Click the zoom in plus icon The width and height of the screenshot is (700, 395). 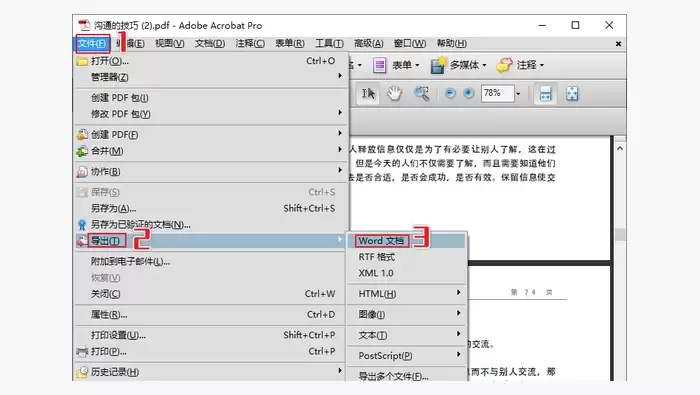(468, 93)
